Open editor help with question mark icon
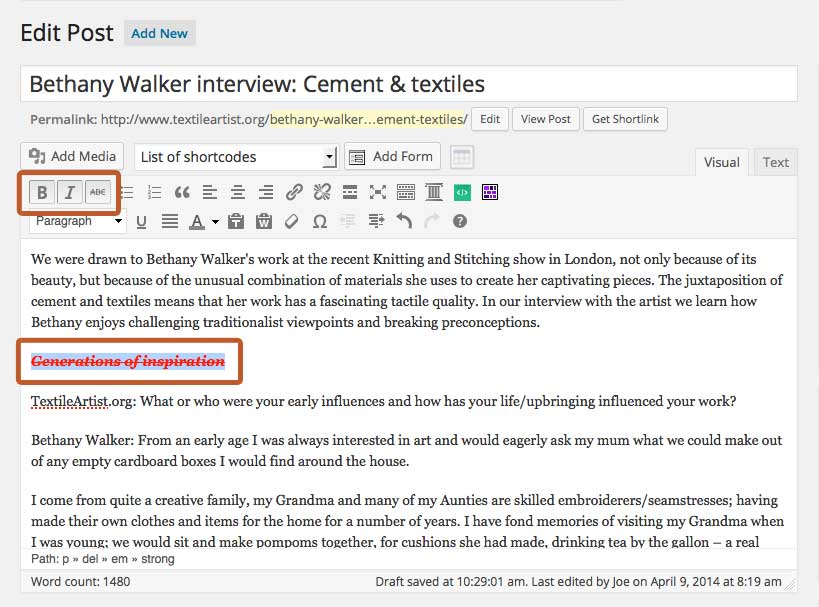This screenshot has width=819, height=607. click(x=460, y=221)
